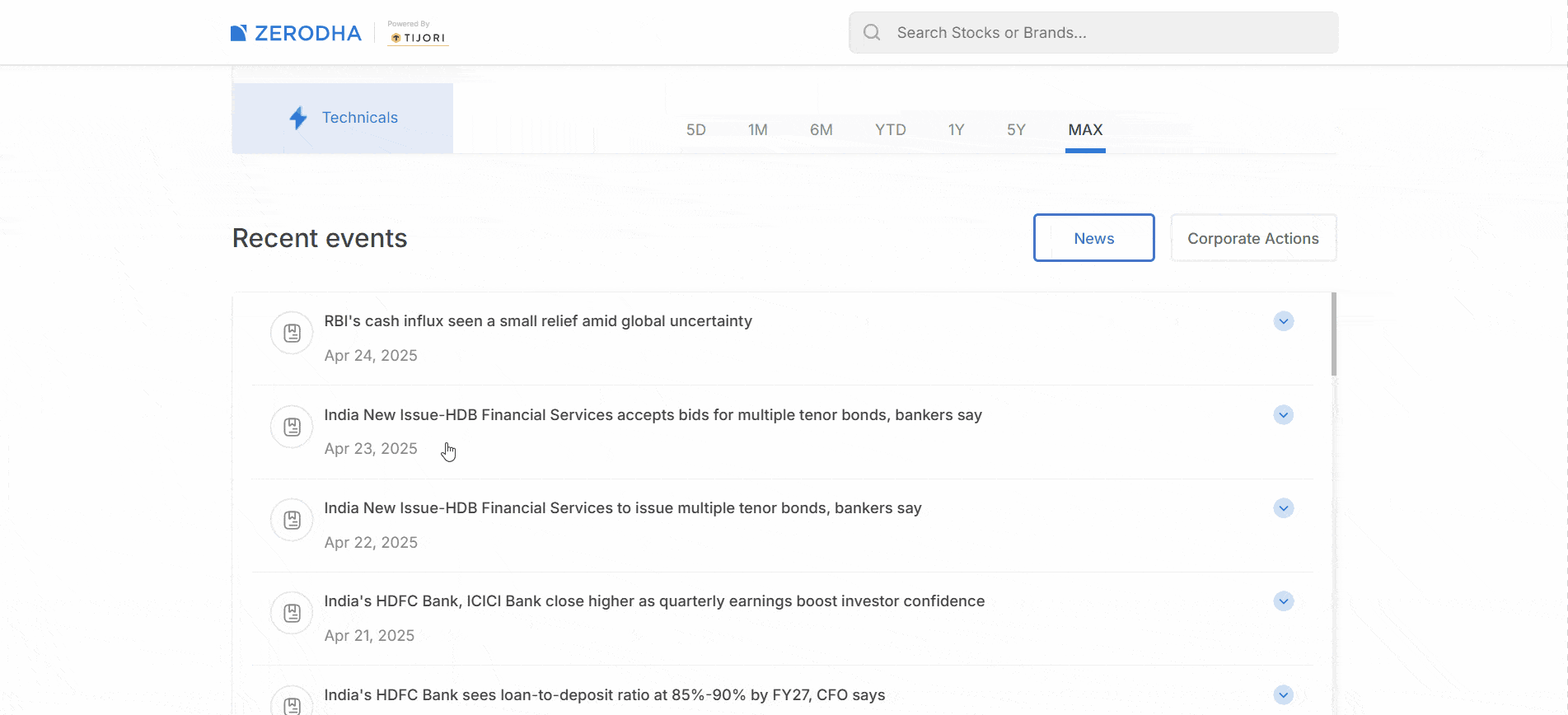Open headline HDB Financial Services to issue bonds
This screenshot has height=715, width=1568.
pyautogui.click(x=623, y=508)
